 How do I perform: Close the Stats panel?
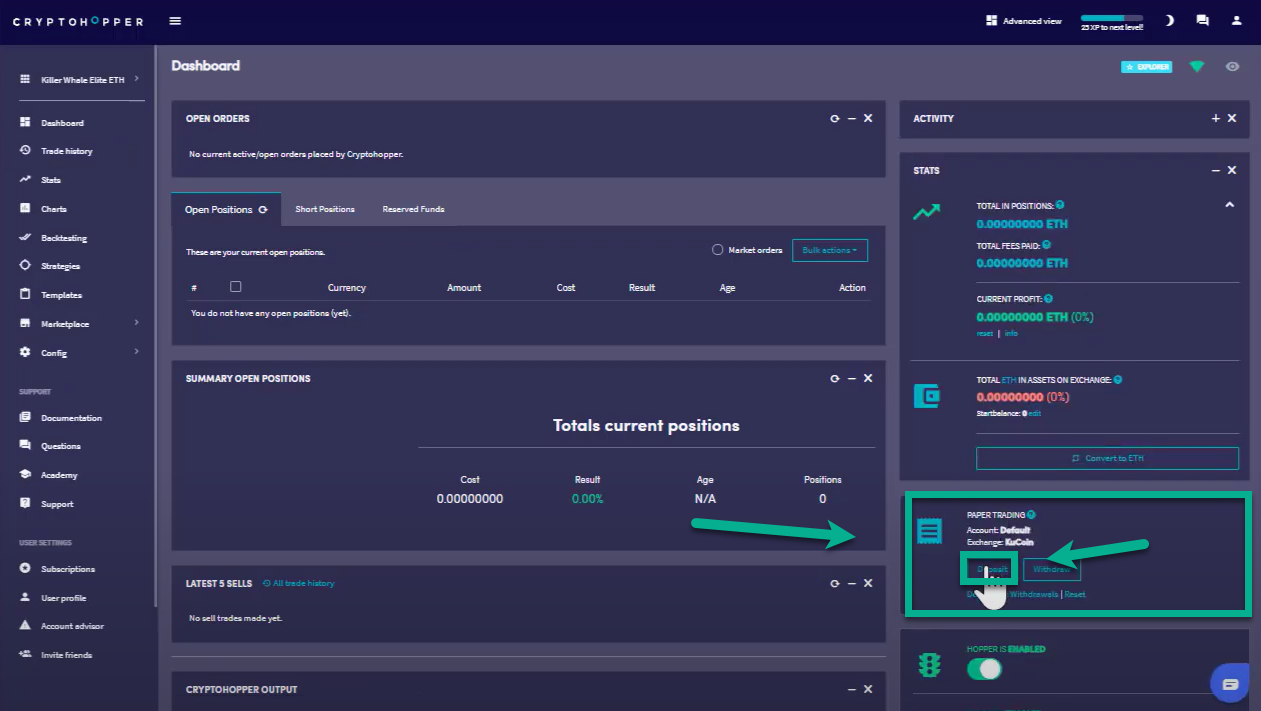1232,170
